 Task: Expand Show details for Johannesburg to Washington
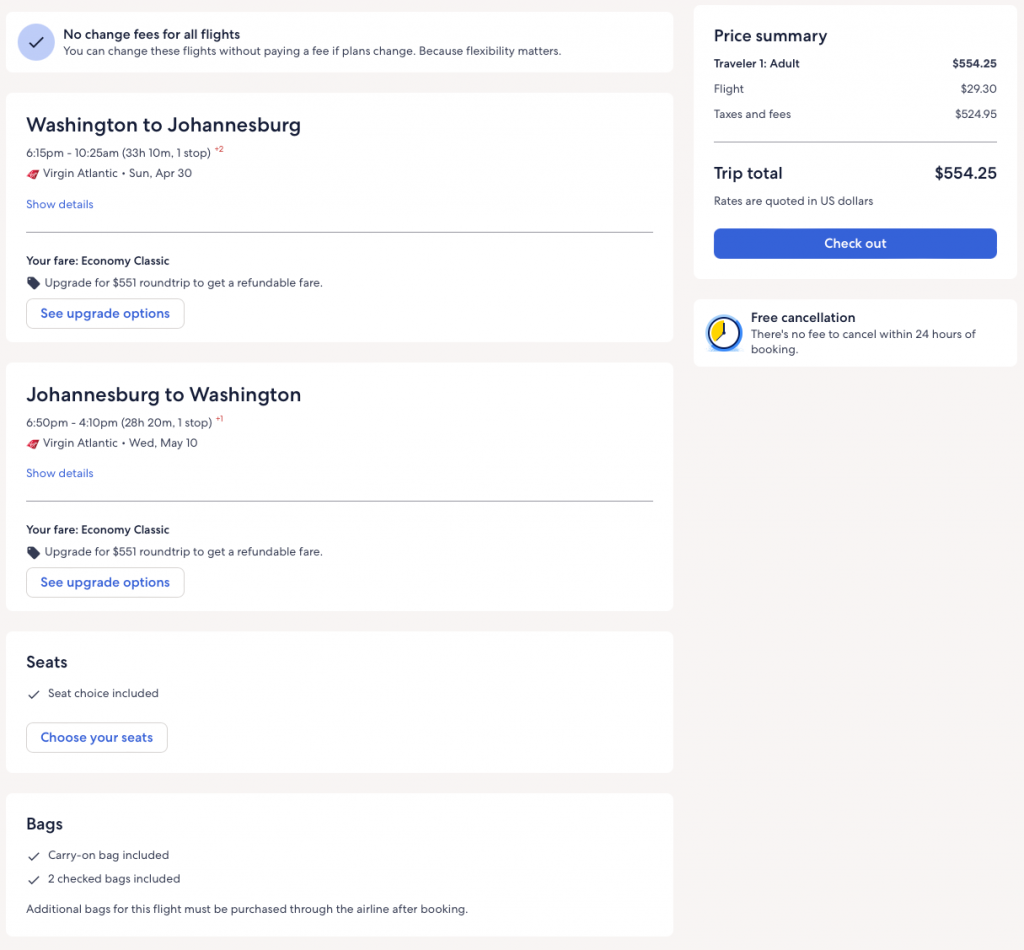coord(60,473)
